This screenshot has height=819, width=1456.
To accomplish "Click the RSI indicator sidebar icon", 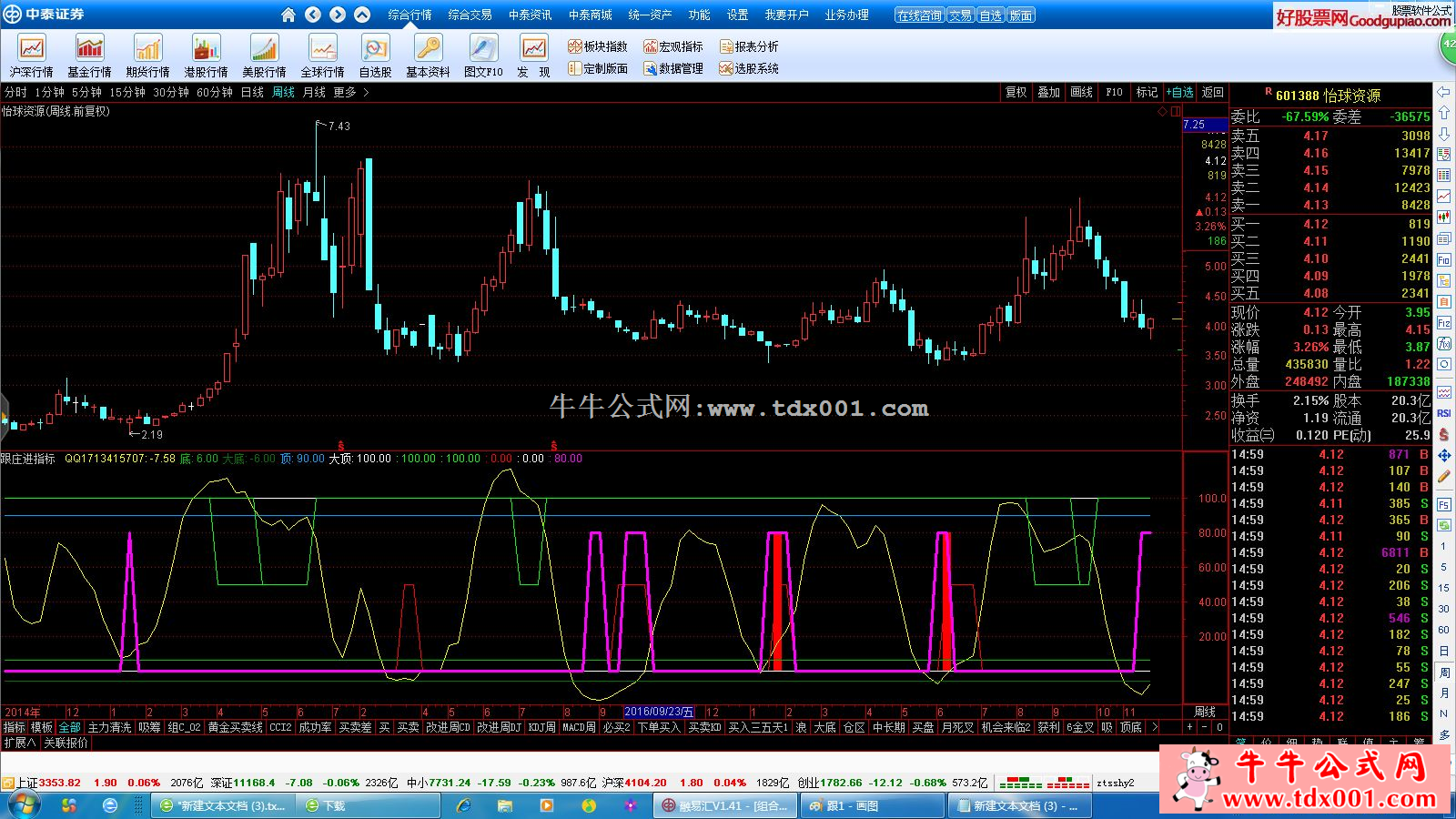I will (x=1443, y=413).
